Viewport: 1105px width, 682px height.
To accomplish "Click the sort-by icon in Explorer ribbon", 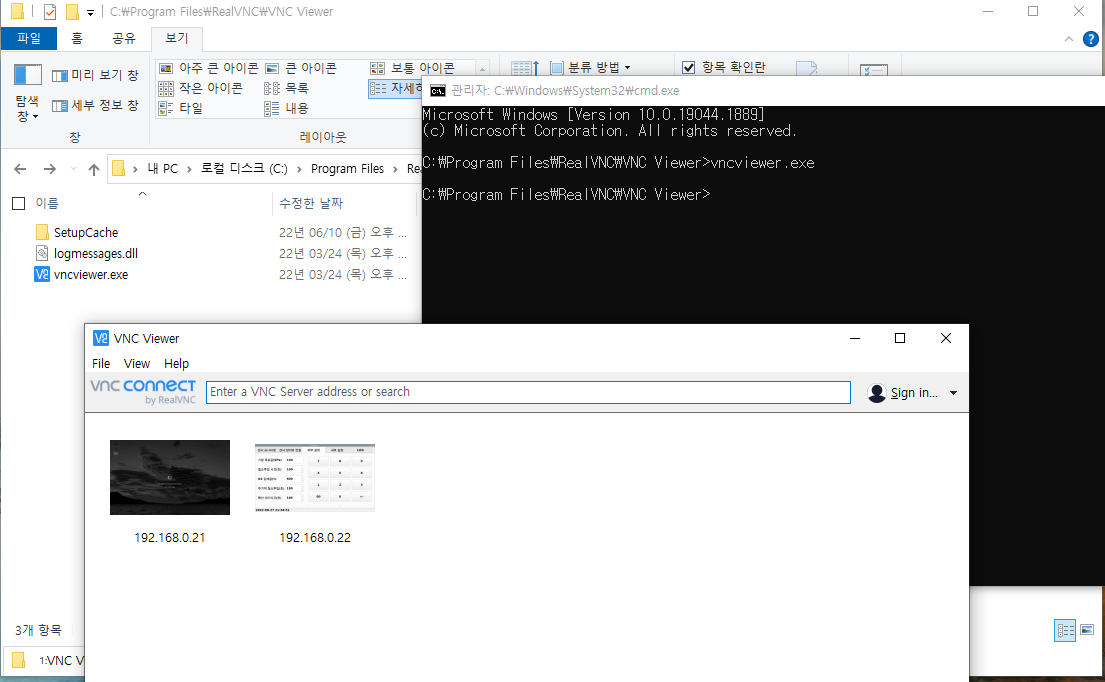I will click(x=525, y=68).
